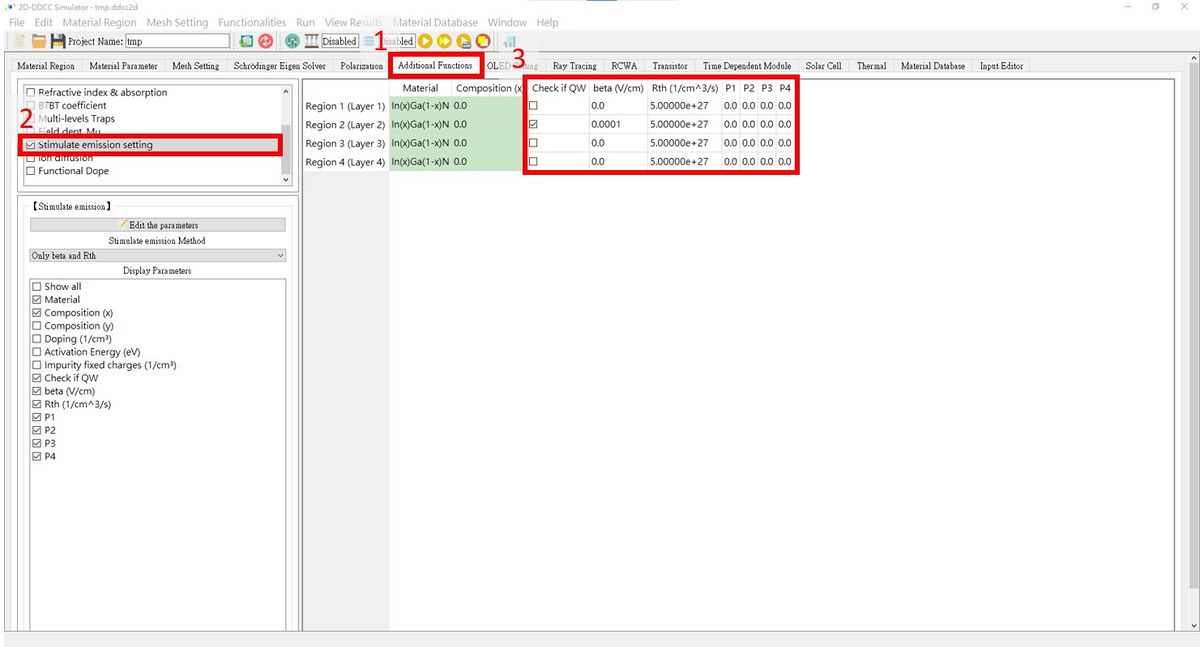
Task: Click the Project Name input field
Action: (x=177, y=41)
